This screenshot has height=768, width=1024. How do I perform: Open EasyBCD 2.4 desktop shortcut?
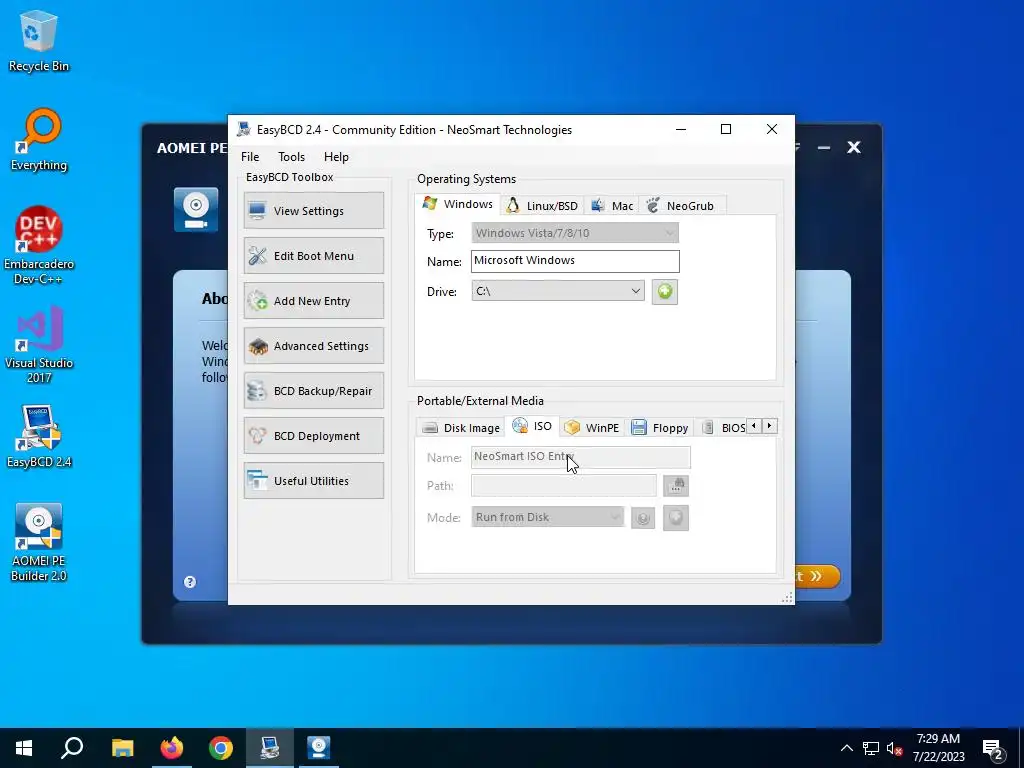click(39, 436)
